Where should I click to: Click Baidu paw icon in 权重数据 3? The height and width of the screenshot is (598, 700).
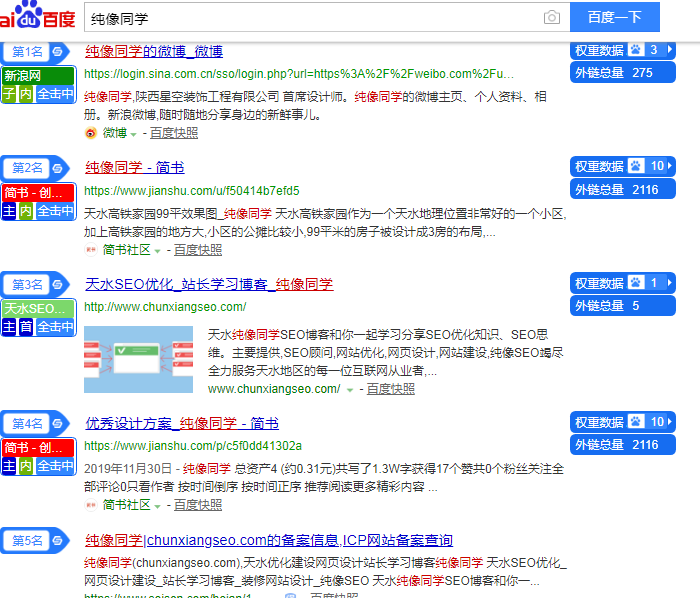pyautogui.click(x=636, y=50)
